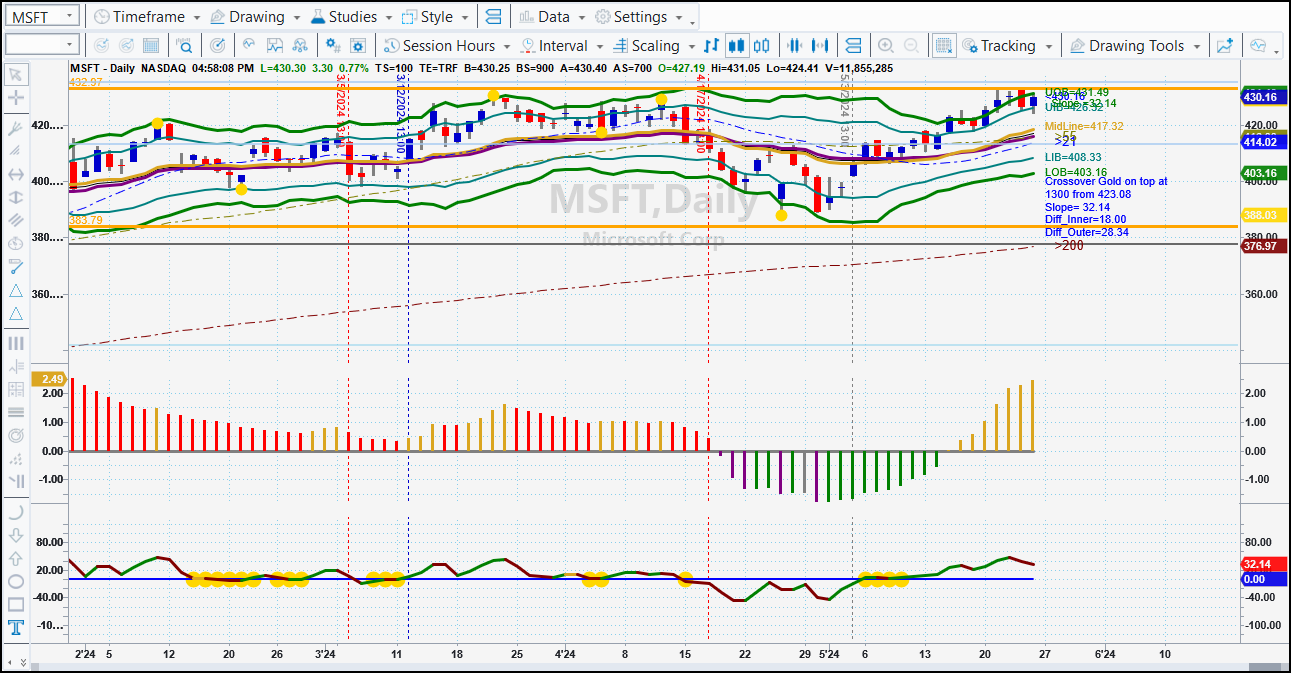Select the arc drawing tool in sidebar
The height and width of the screenshot is (673, 1291).
[16, 511]
